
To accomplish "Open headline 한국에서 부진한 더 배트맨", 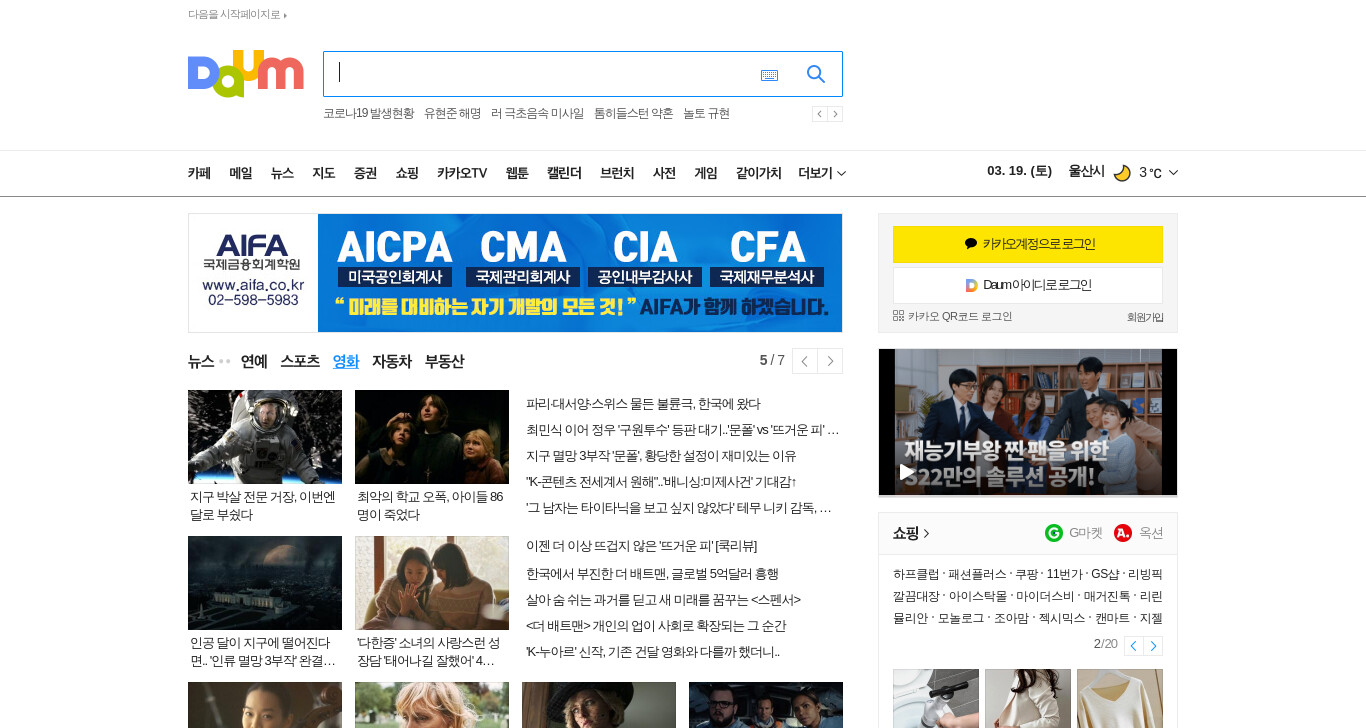I will (x=652, y=574).
